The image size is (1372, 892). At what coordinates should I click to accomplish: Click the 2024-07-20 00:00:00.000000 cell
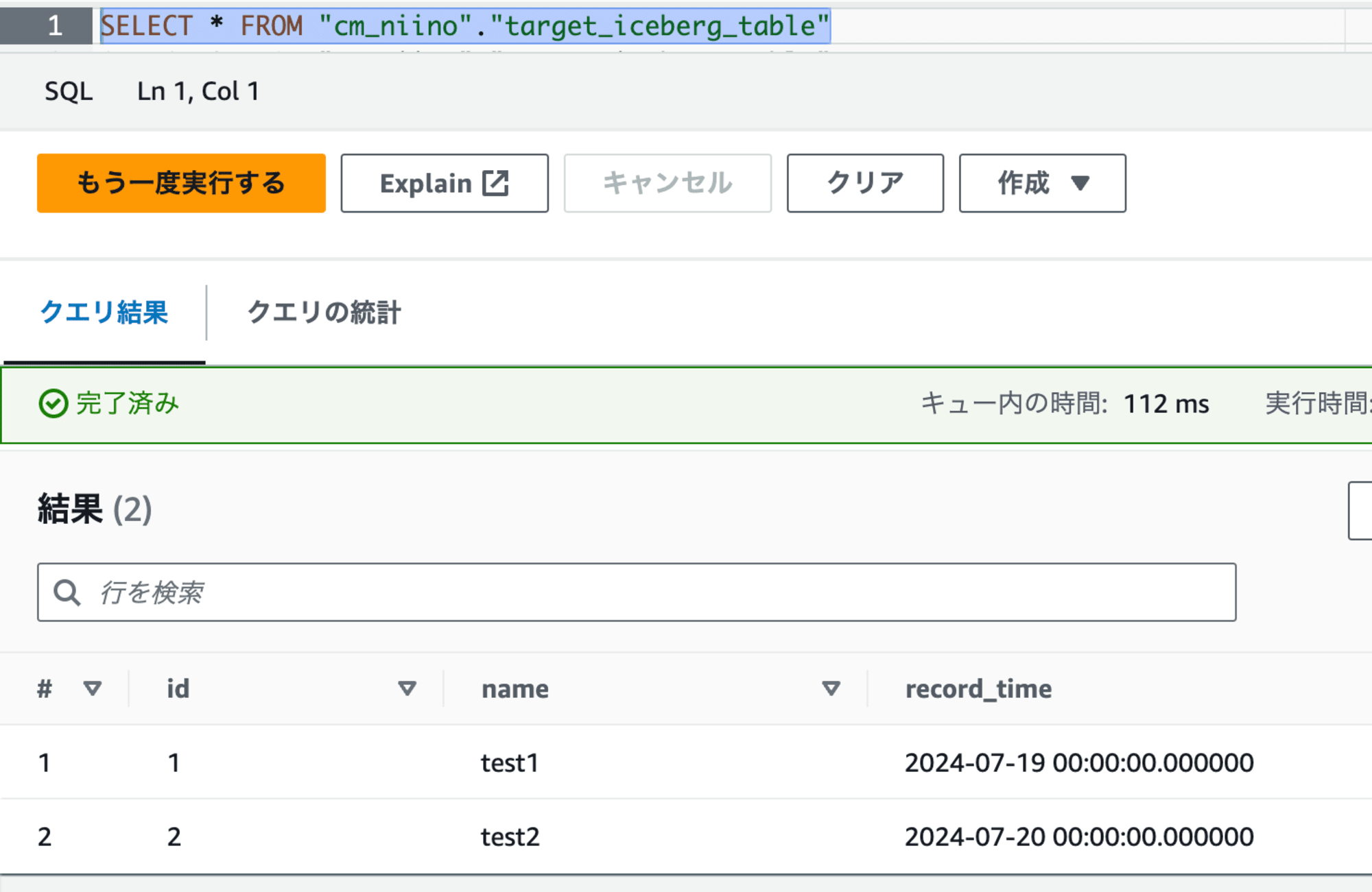[1079, 836]
